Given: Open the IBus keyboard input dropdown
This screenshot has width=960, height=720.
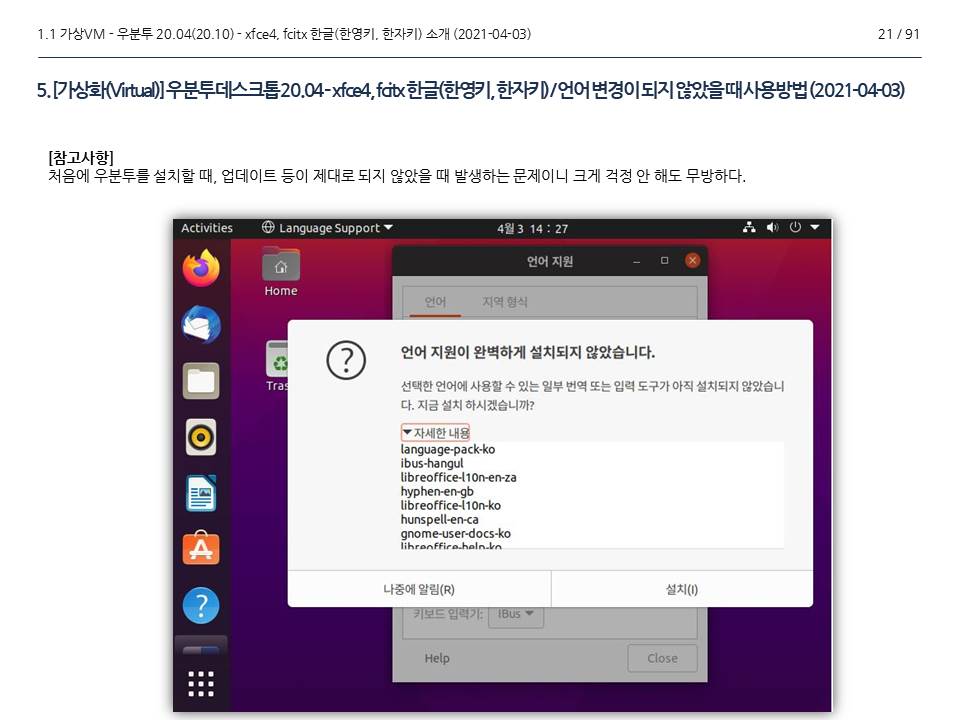Looking at the screenshot, I should click(x=516, y=613).
